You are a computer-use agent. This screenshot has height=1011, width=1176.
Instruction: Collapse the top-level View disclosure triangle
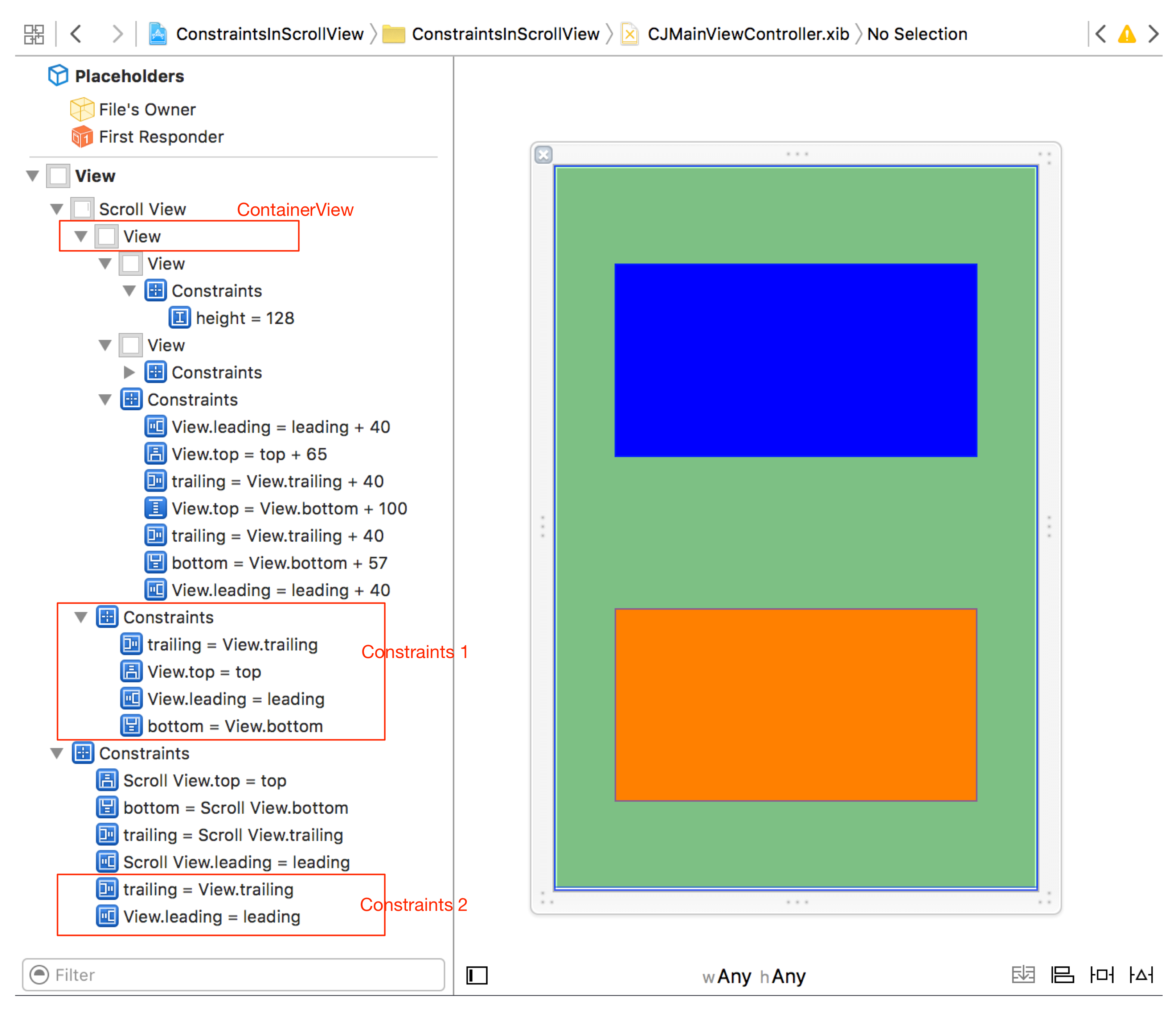[32, 176]
